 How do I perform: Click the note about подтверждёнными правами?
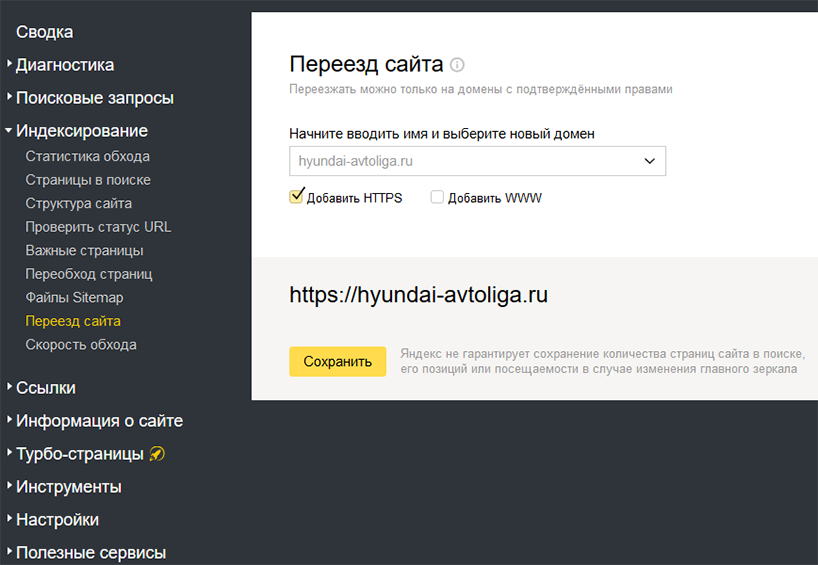coord(481,89)
